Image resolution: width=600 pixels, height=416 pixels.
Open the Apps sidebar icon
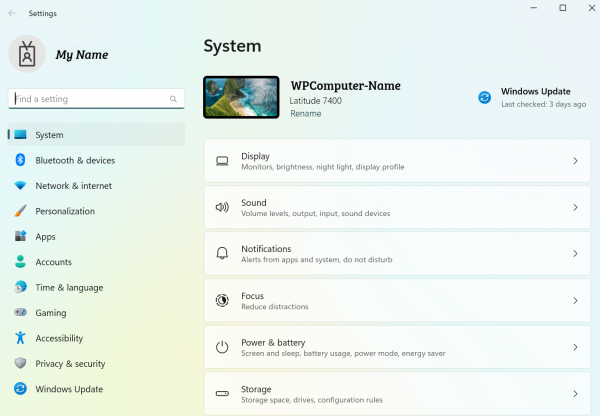[x=20, y=237]
